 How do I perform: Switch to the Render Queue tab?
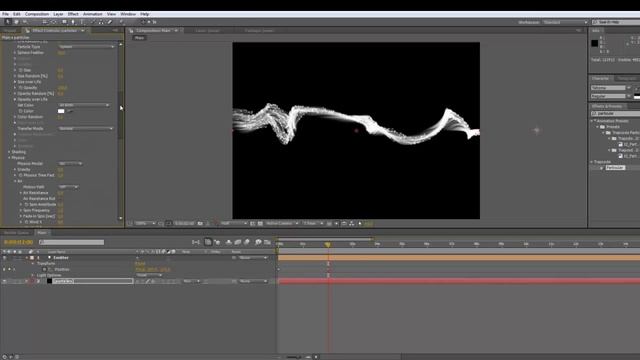tap(17, 233)
